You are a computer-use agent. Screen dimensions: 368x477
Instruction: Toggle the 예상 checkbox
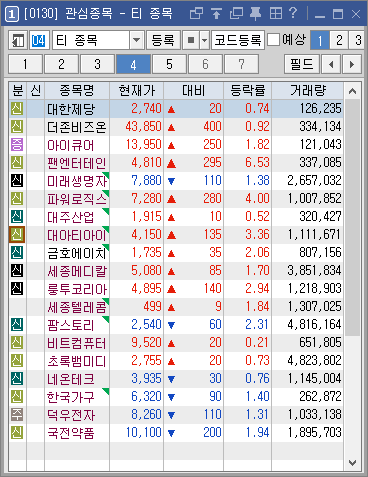[274, 40]
